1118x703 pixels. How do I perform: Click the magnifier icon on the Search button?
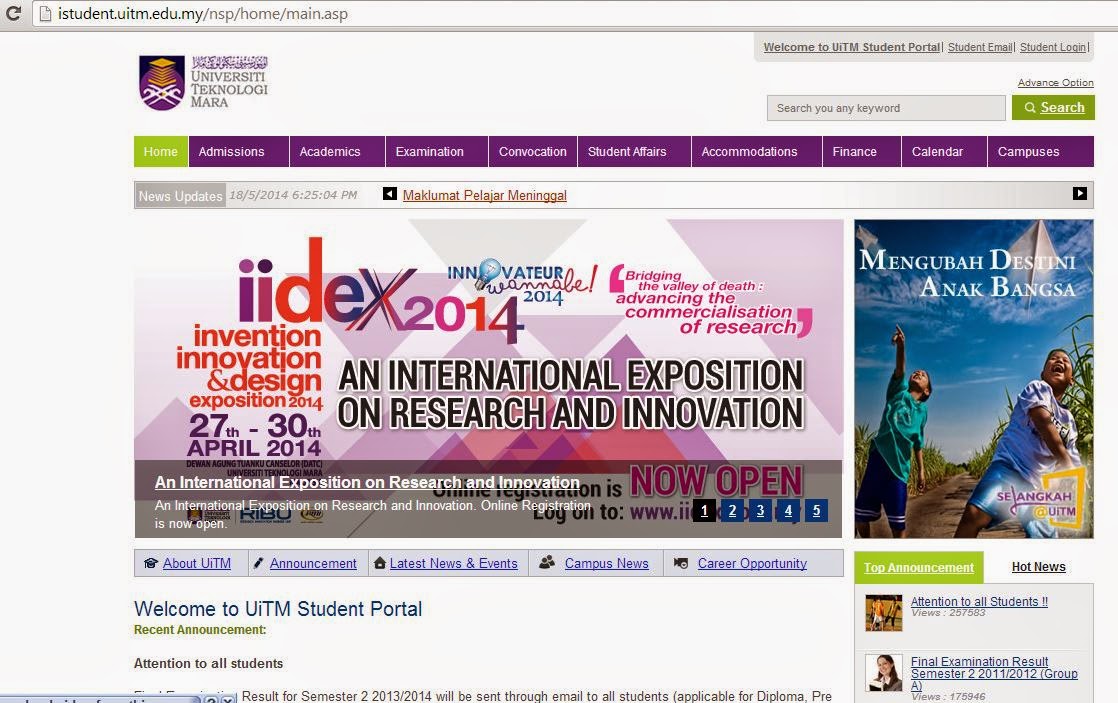click(1030, 108)
